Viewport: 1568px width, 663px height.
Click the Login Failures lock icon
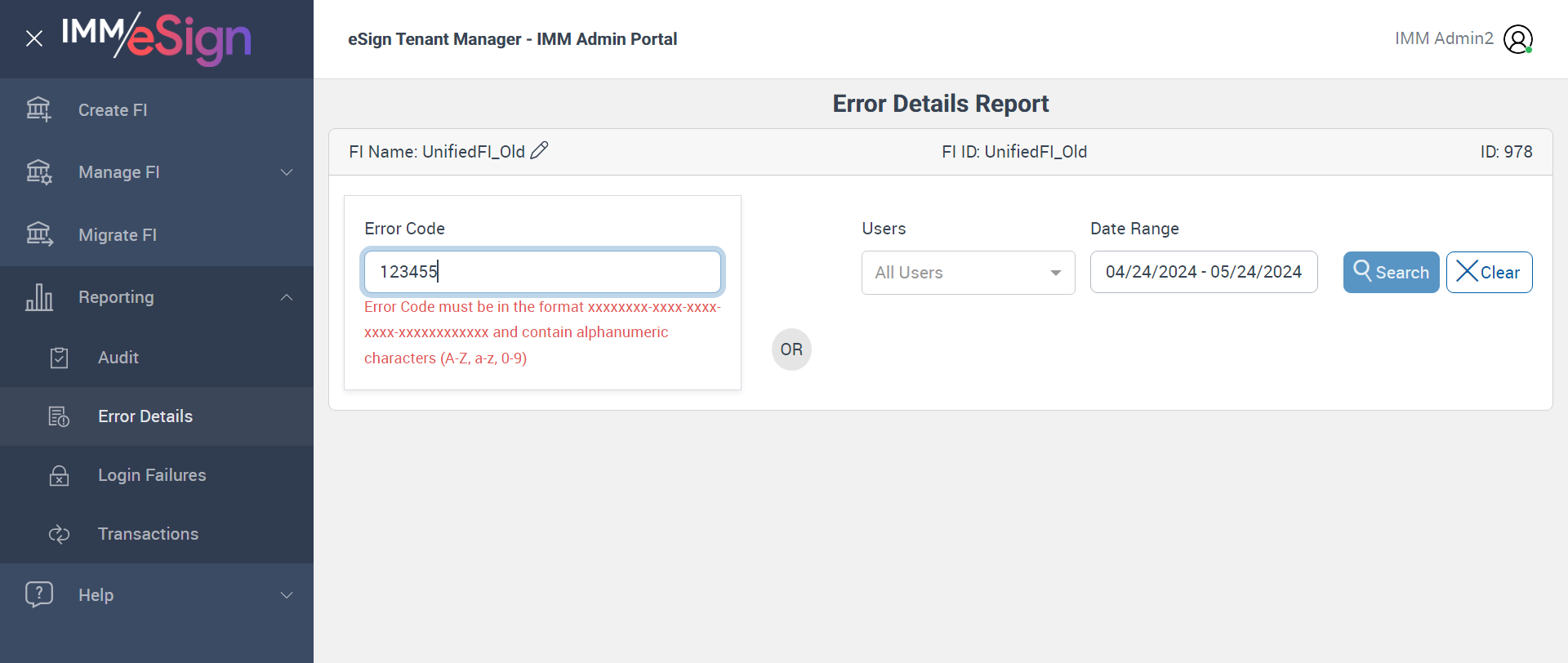coord(59,475)
